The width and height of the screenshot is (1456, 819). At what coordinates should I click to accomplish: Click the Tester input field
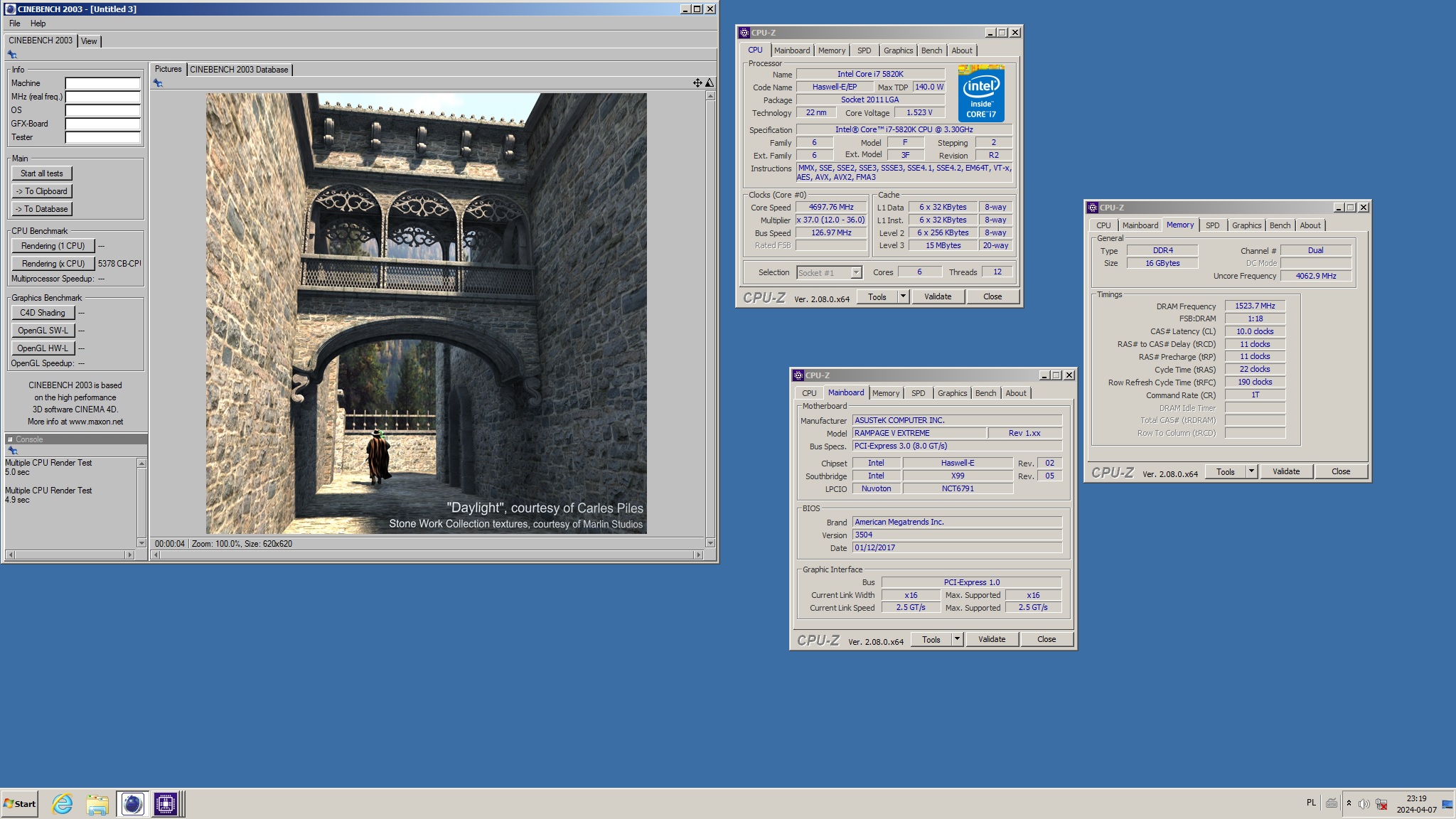coord(103,137)
